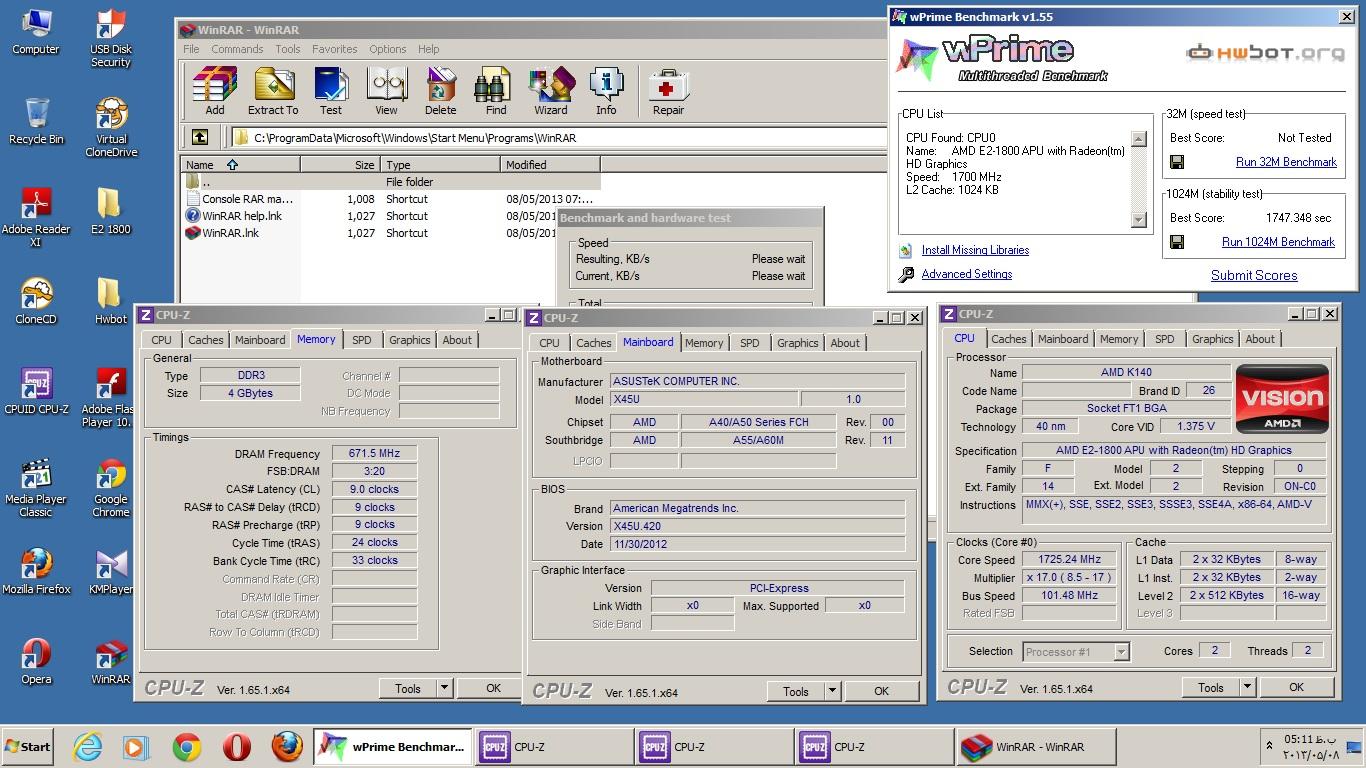Screen dimensions: 1366x768
Task: Expand Tools dropdown arrow in CPU tab CPU-Z window
Action: coord(1247,687)
